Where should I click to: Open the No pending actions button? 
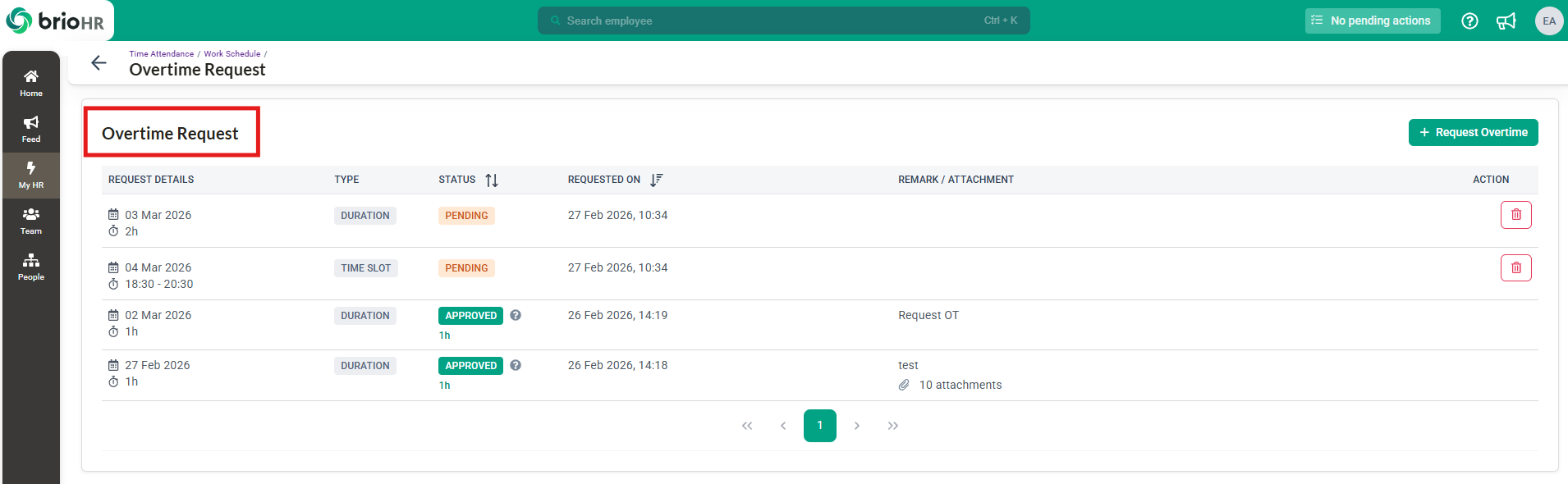pyautogui.click(x=1373, y=21)
